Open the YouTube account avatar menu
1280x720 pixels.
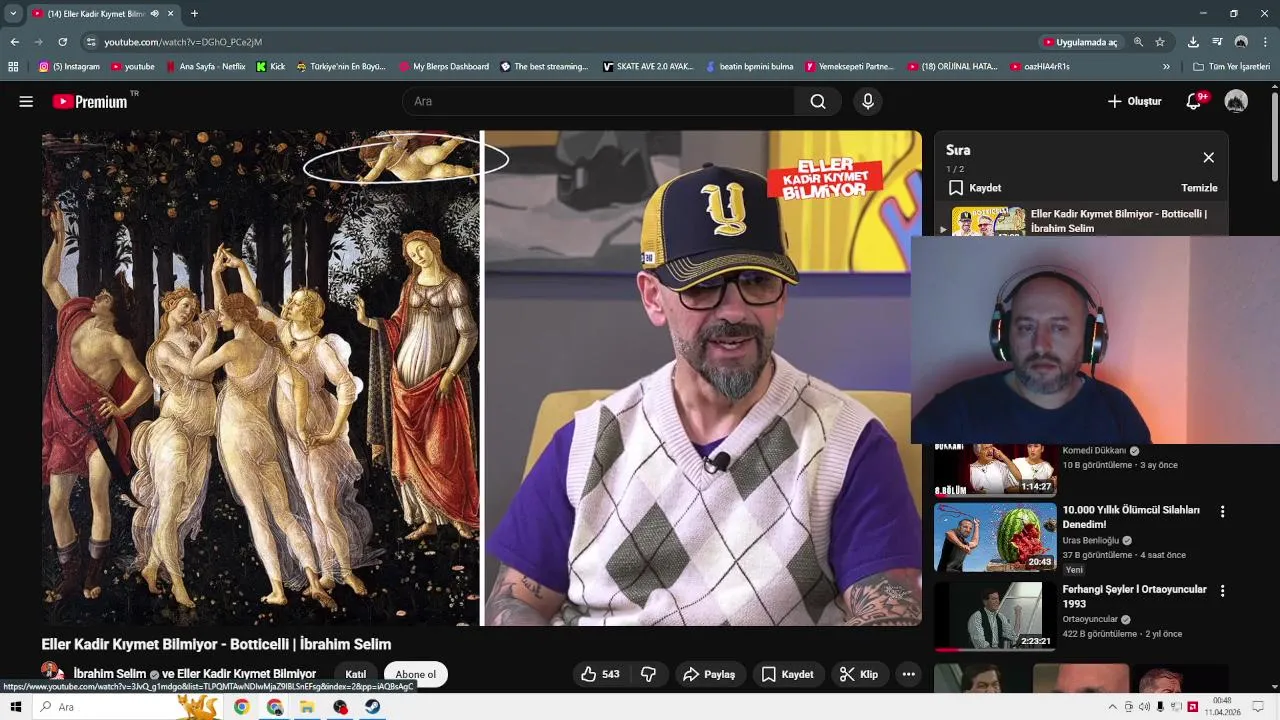(x=1236, y=101)
